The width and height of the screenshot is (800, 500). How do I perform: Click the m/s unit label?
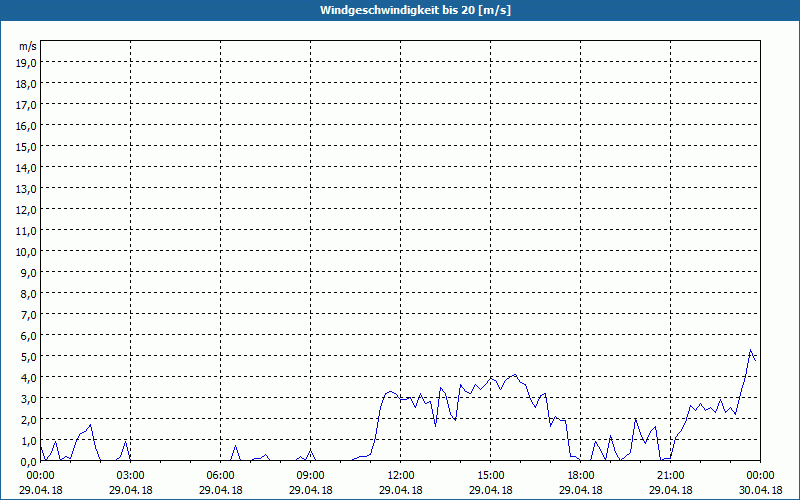[28, 46]
